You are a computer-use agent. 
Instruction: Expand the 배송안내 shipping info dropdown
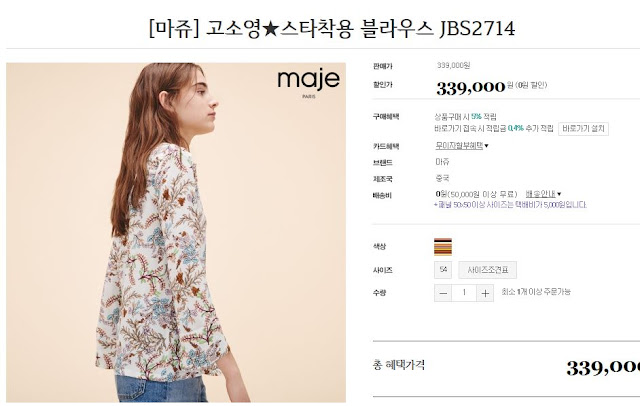click(x=543, y=194)
